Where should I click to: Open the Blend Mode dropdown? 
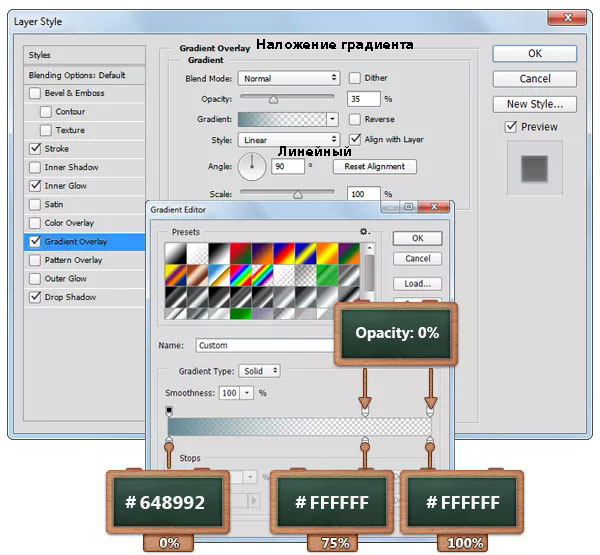tap(289, 78)
